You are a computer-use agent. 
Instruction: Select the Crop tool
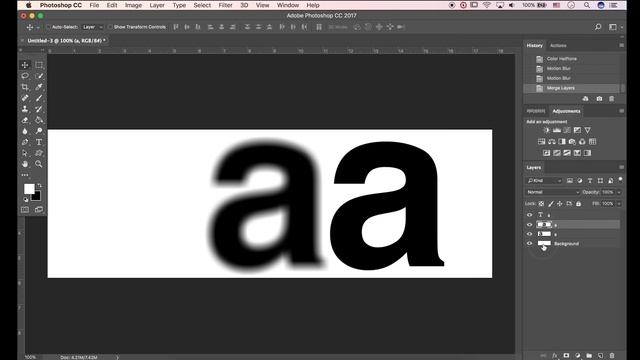25,87
